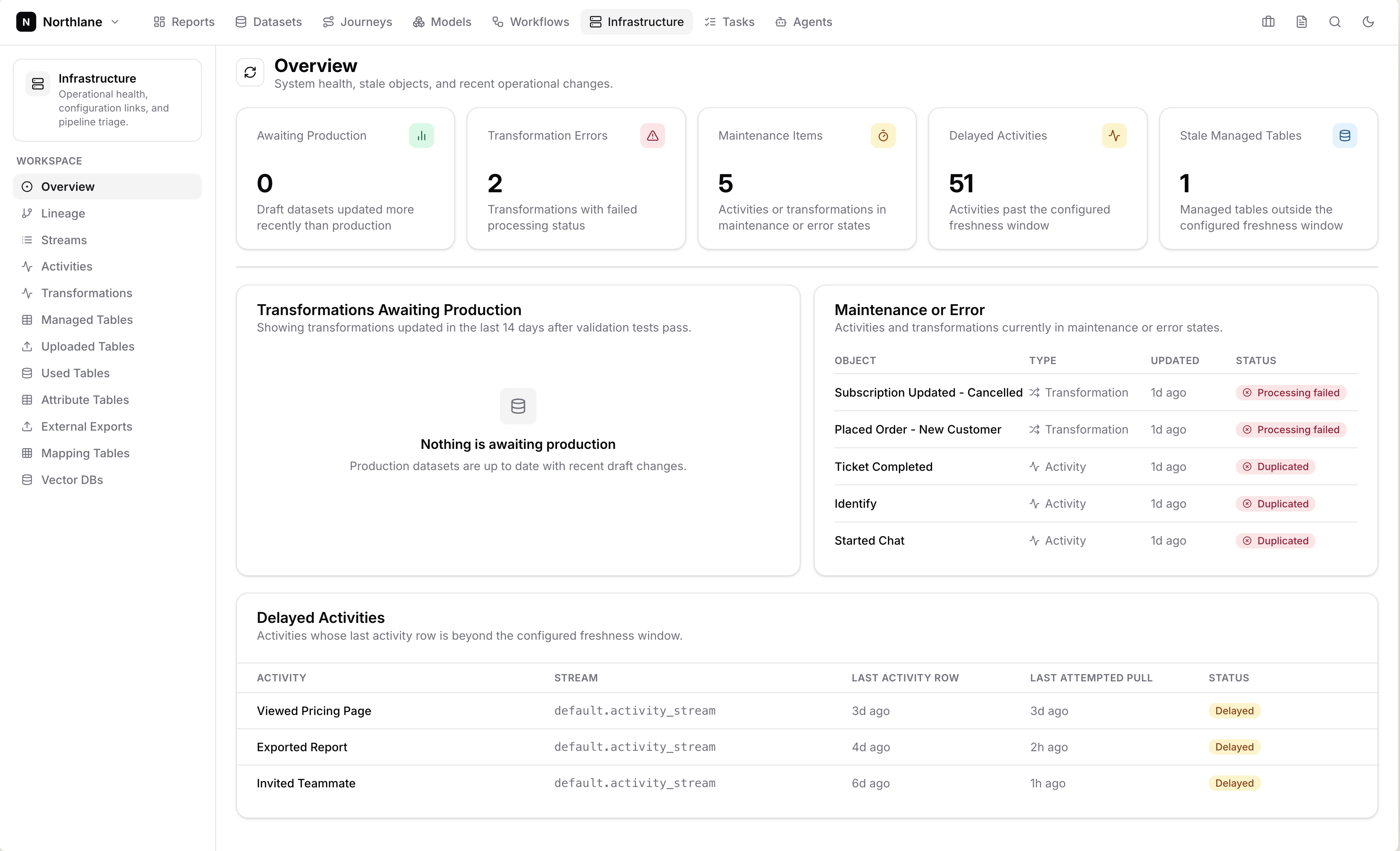Open search via magnifier icon
This screenshot has height=851, width=1400.
1335,22
